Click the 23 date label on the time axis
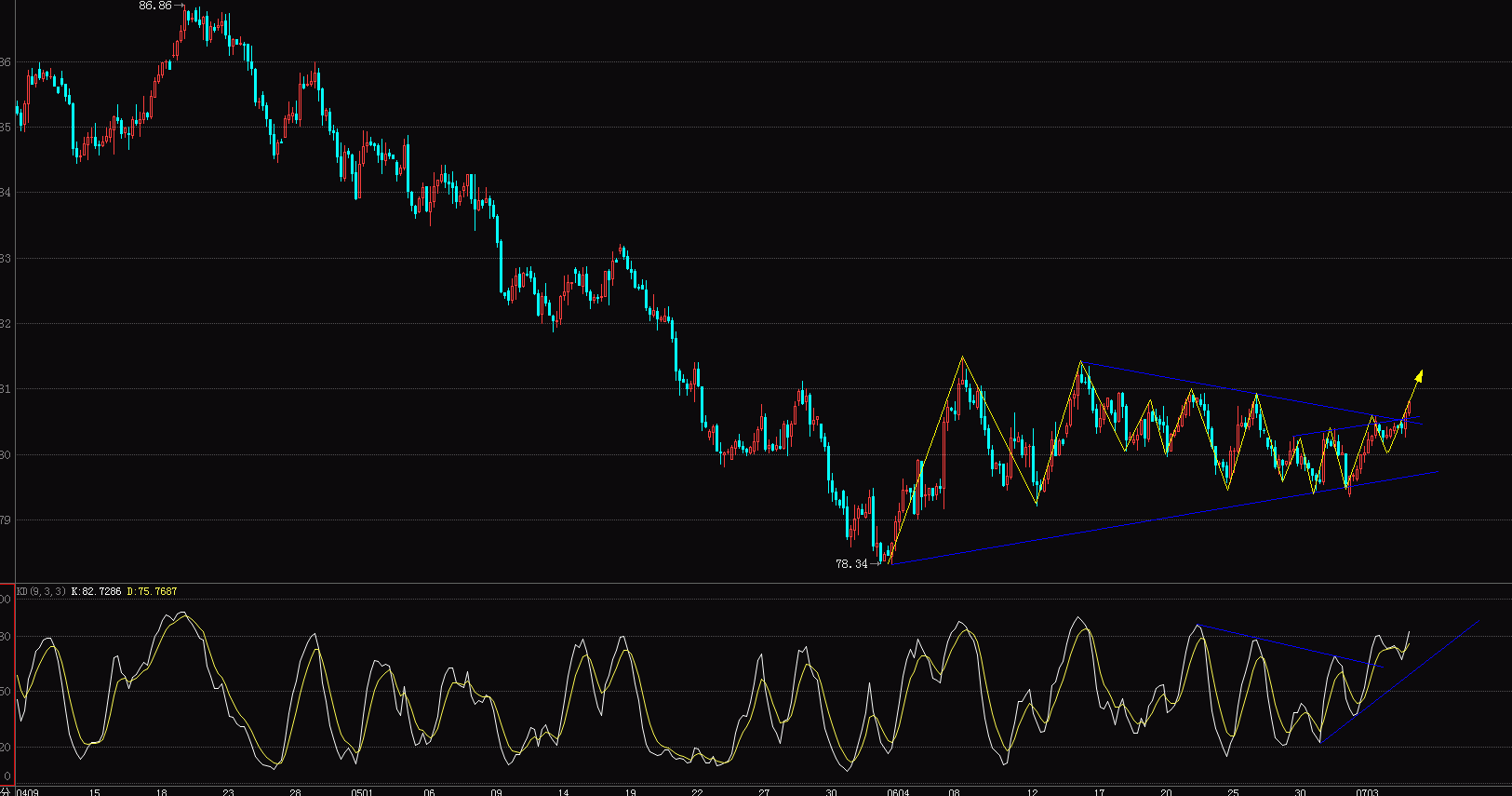This screenshot has height=796, width=1512. (228, 792)
